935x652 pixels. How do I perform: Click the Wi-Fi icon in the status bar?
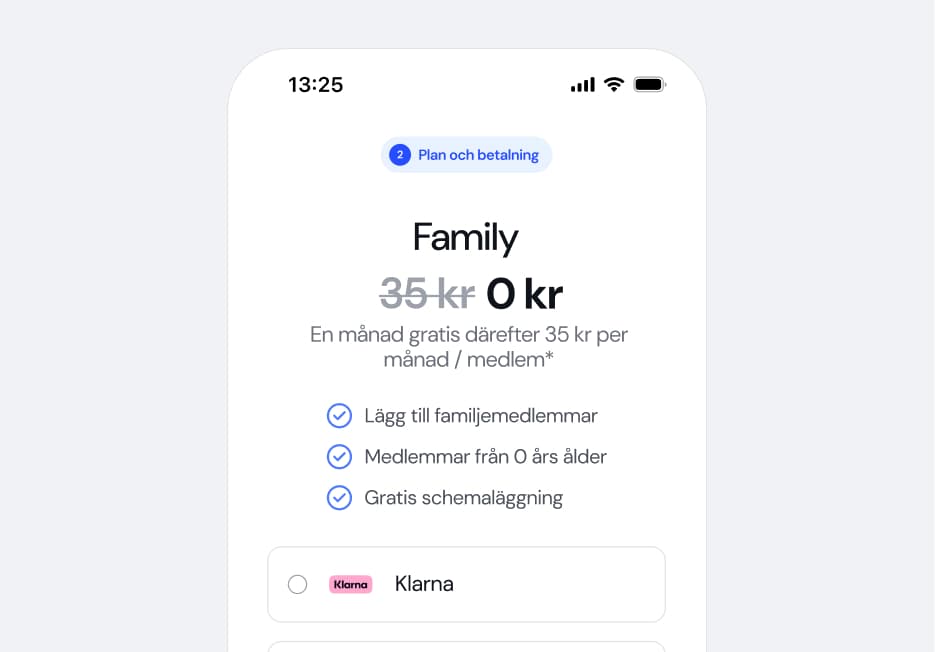pyautogui.click(x=613, y=85)
